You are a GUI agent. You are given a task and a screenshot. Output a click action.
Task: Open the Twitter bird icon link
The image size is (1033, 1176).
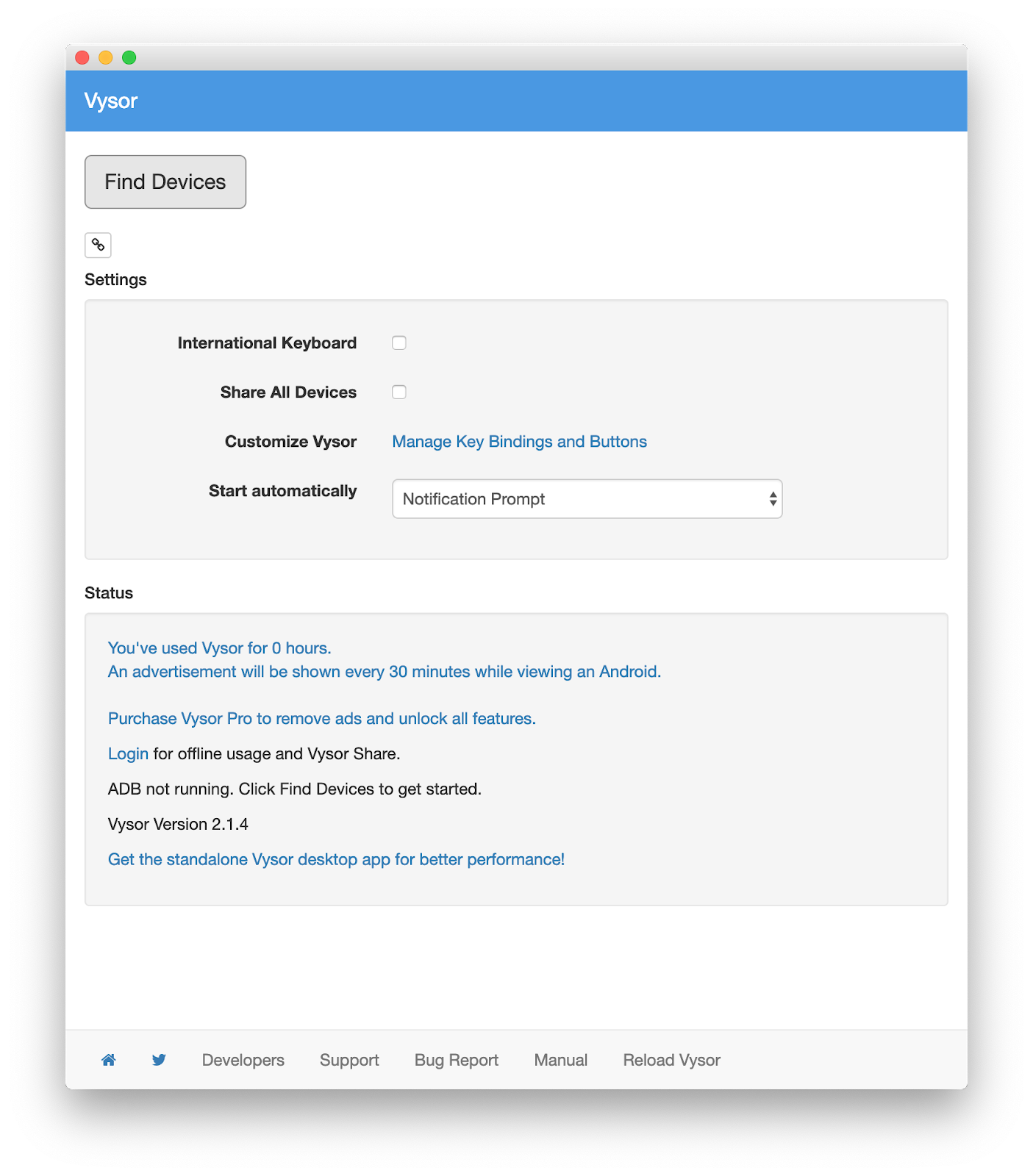[159, 1060]
